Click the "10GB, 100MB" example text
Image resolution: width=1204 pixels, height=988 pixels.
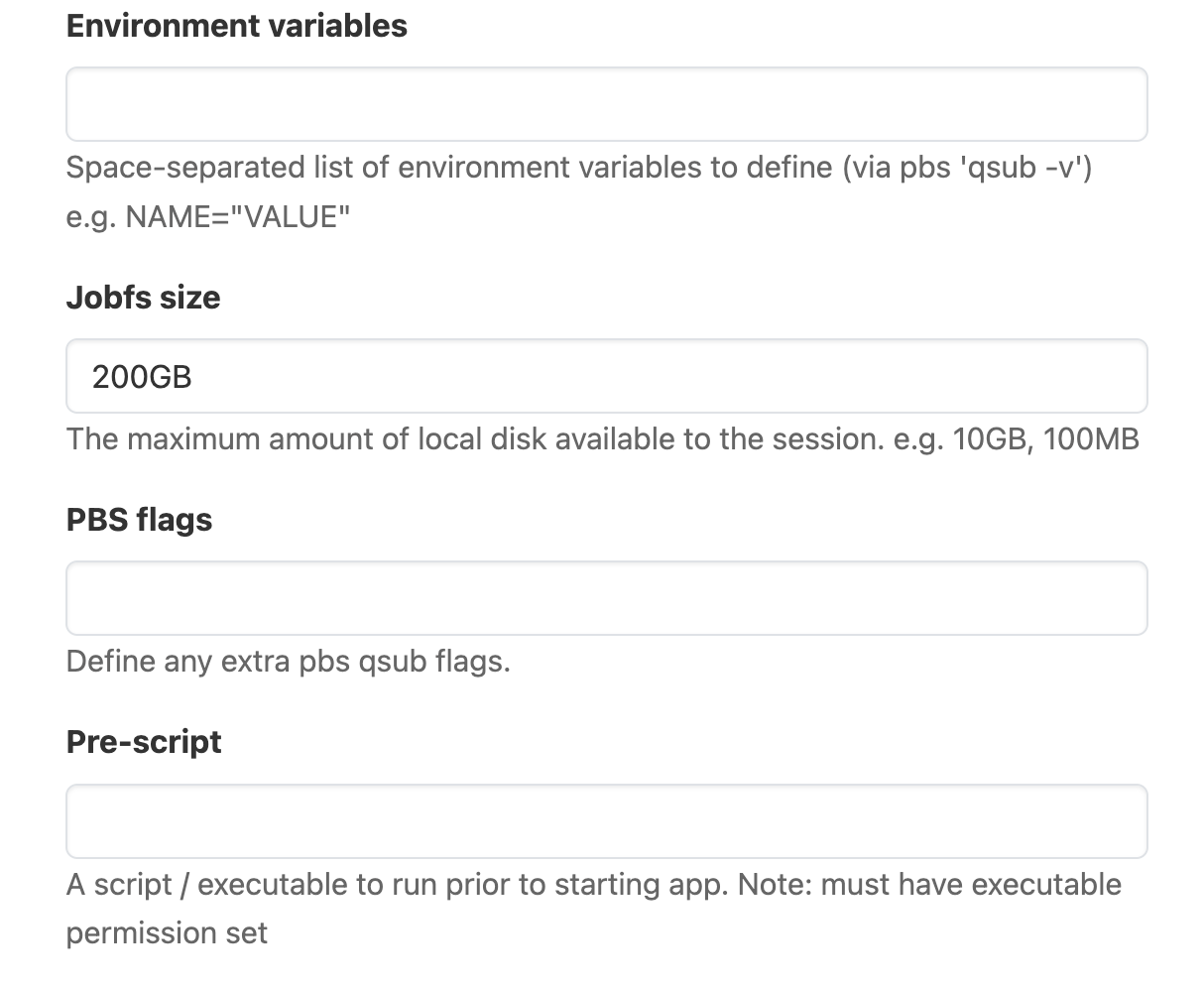point(1045,438)
